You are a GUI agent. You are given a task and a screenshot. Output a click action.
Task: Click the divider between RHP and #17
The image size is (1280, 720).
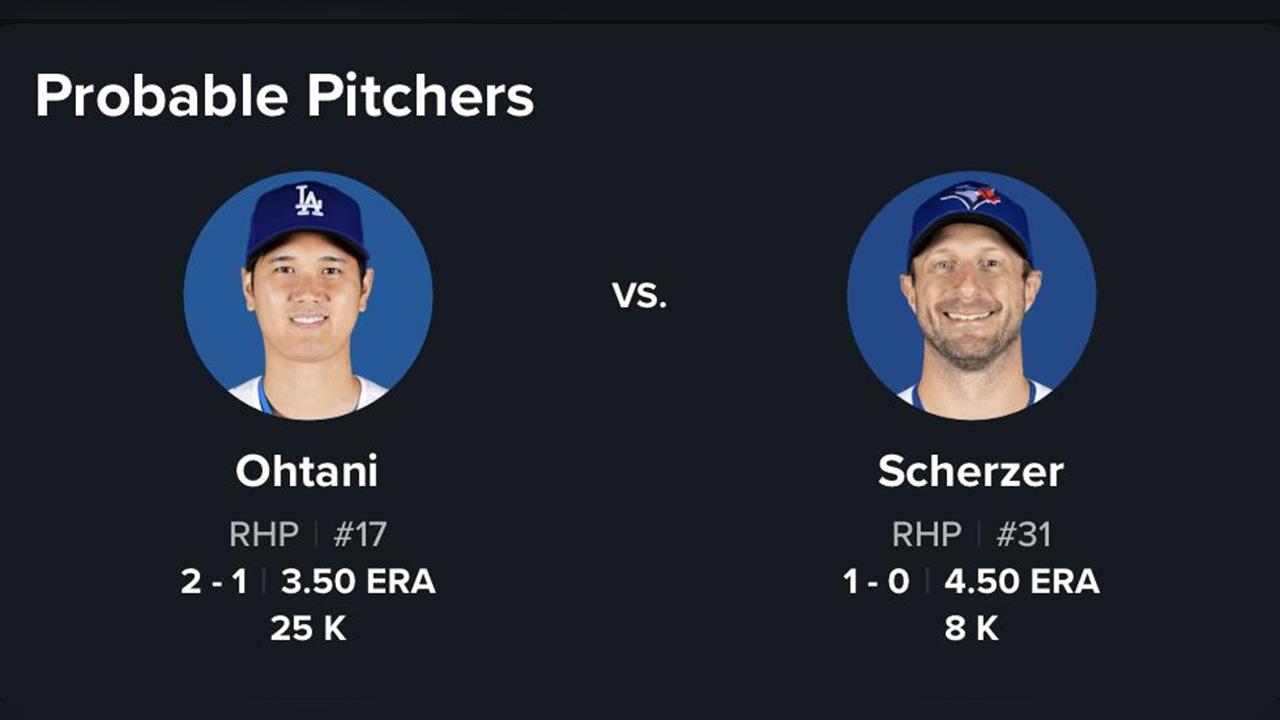pos(316,534)
